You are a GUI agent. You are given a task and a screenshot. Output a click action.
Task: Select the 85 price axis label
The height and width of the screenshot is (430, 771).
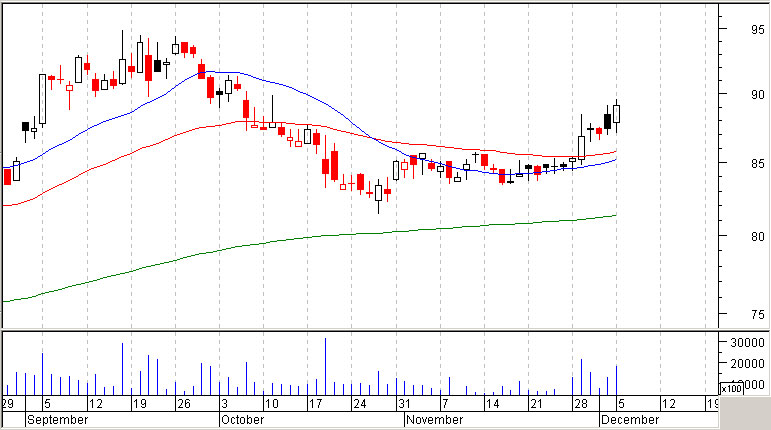pyautogui.click(x=758, y=163)
